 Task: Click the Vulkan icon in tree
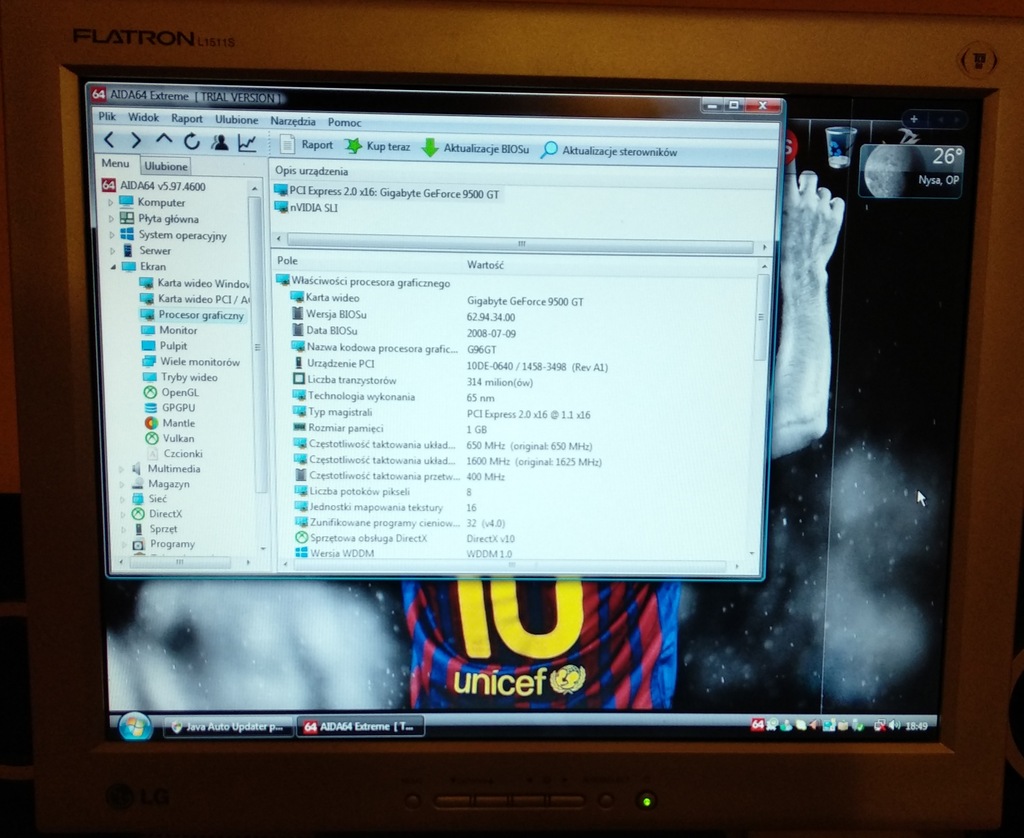pyautogui.click(x=152, y=438)
